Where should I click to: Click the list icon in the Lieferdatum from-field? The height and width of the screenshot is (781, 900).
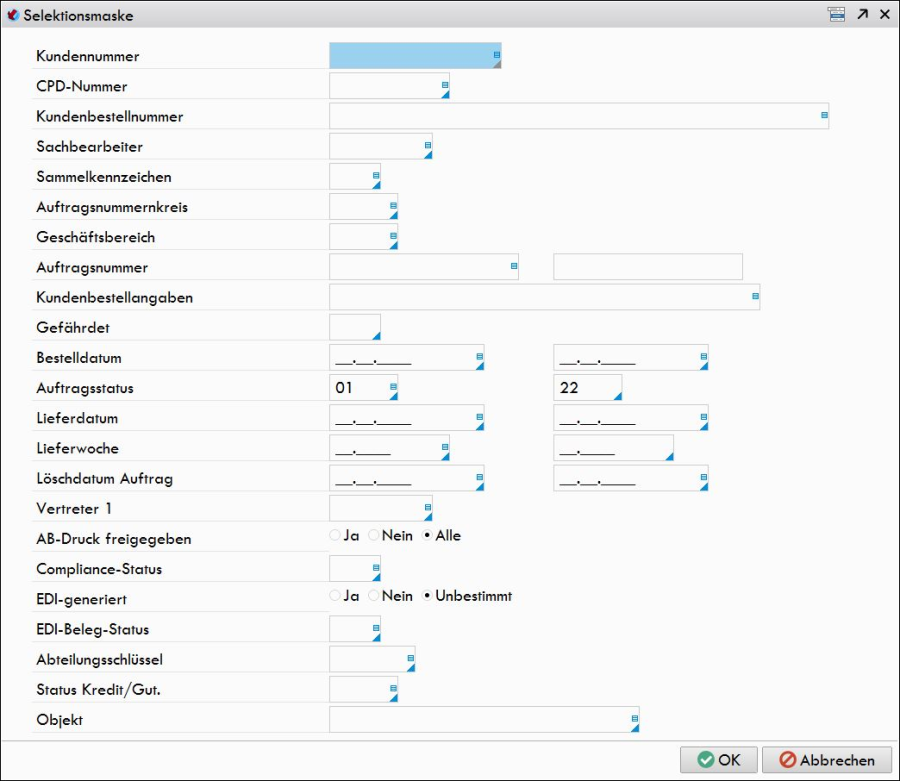click(x=479, y=417)
